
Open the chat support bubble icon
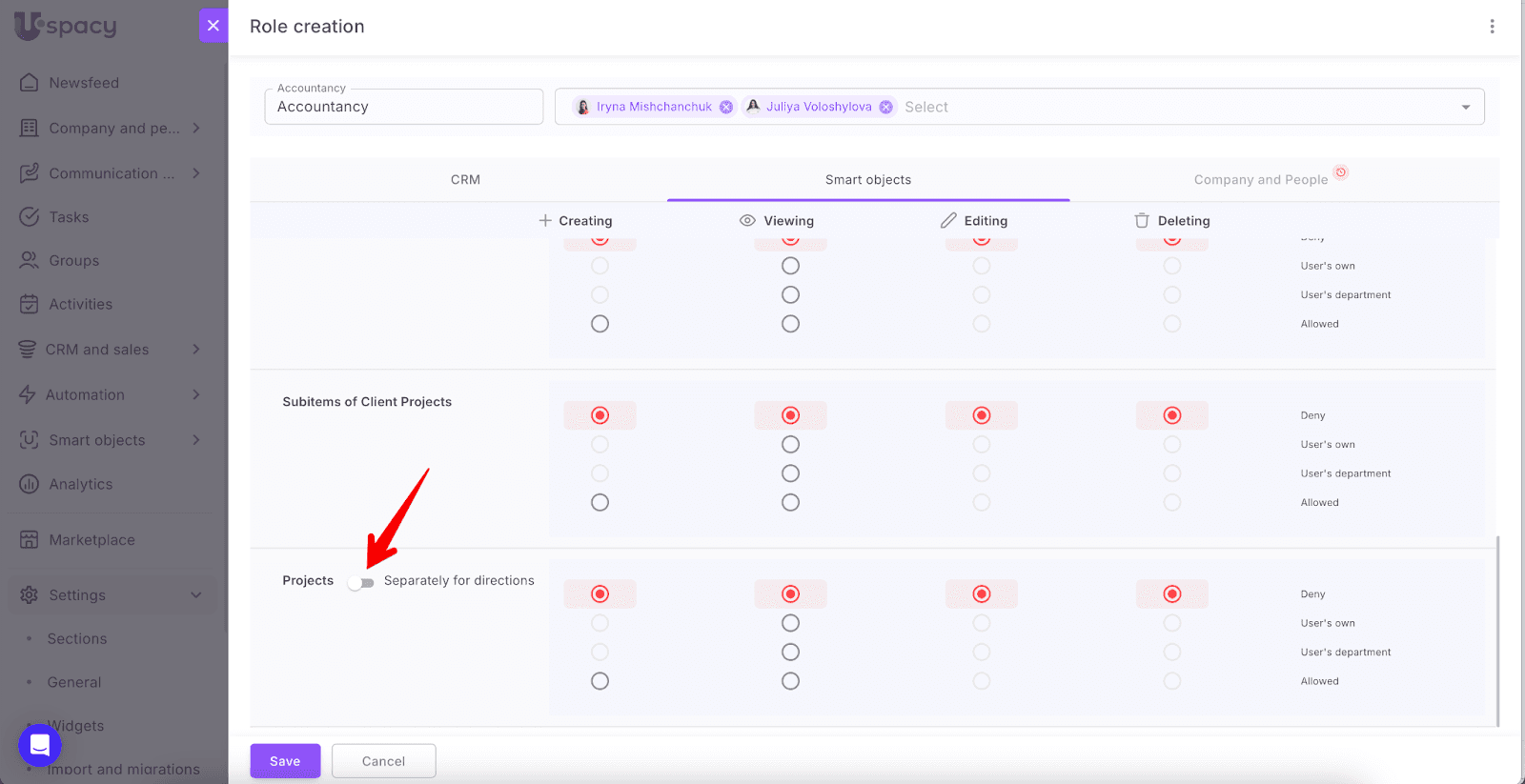pos(40,745)
